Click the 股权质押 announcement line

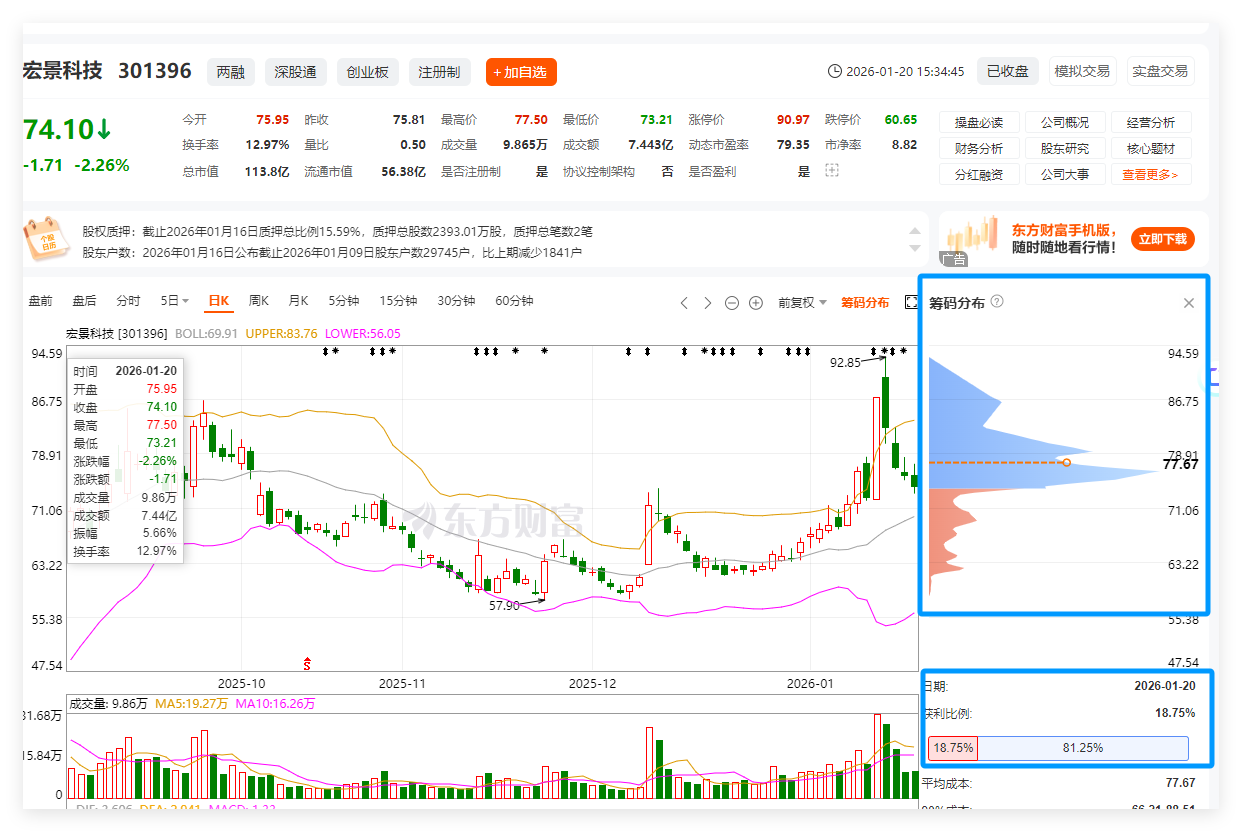337,231
